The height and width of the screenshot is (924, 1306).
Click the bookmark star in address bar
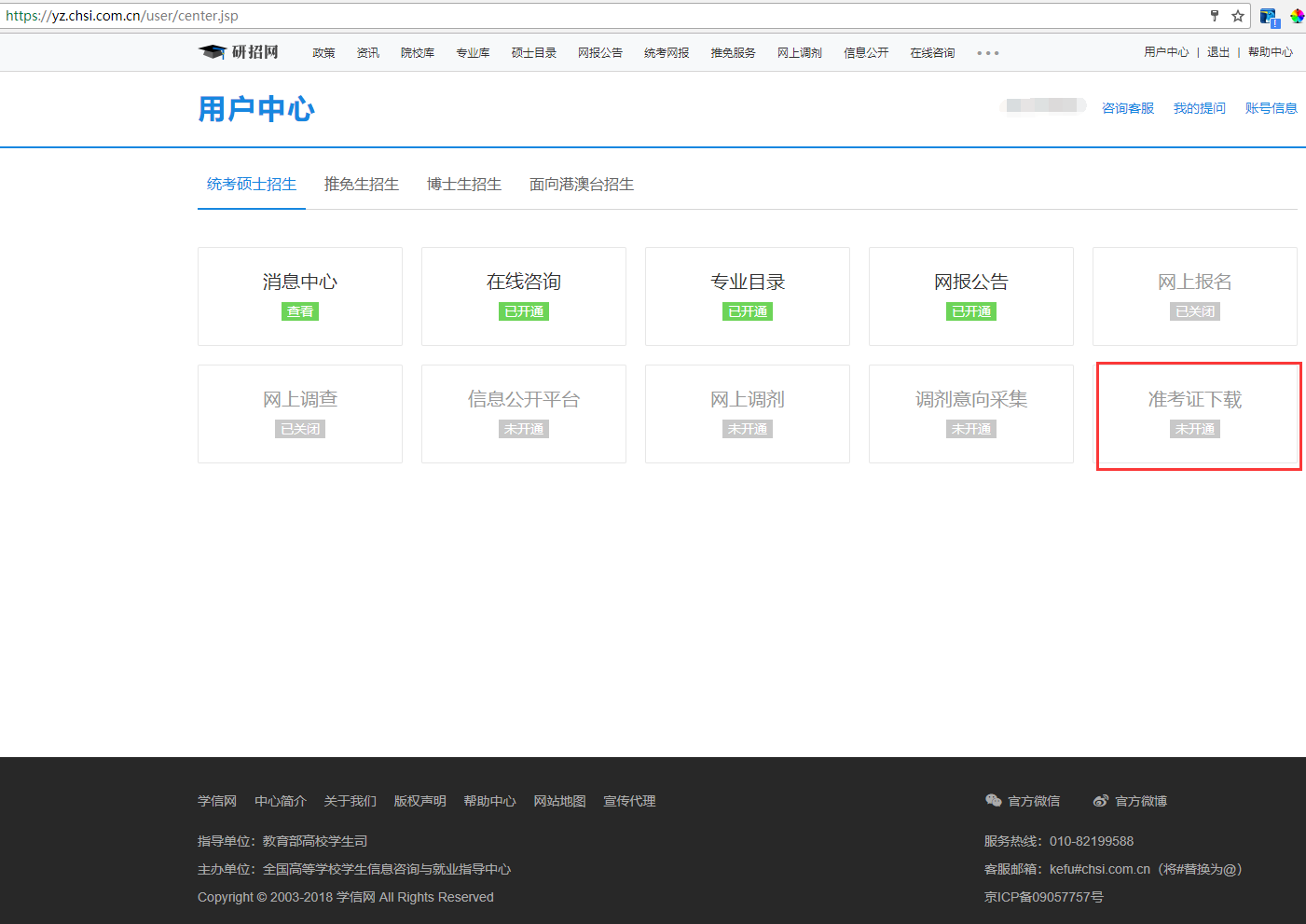pyautogui.click(x=1238, y=16)
